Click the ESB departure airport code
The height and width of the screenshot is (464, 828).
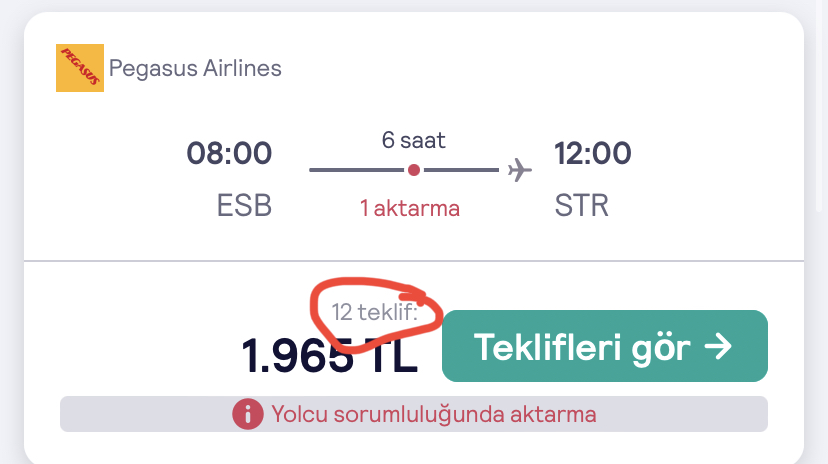click(x=244, y=206)
